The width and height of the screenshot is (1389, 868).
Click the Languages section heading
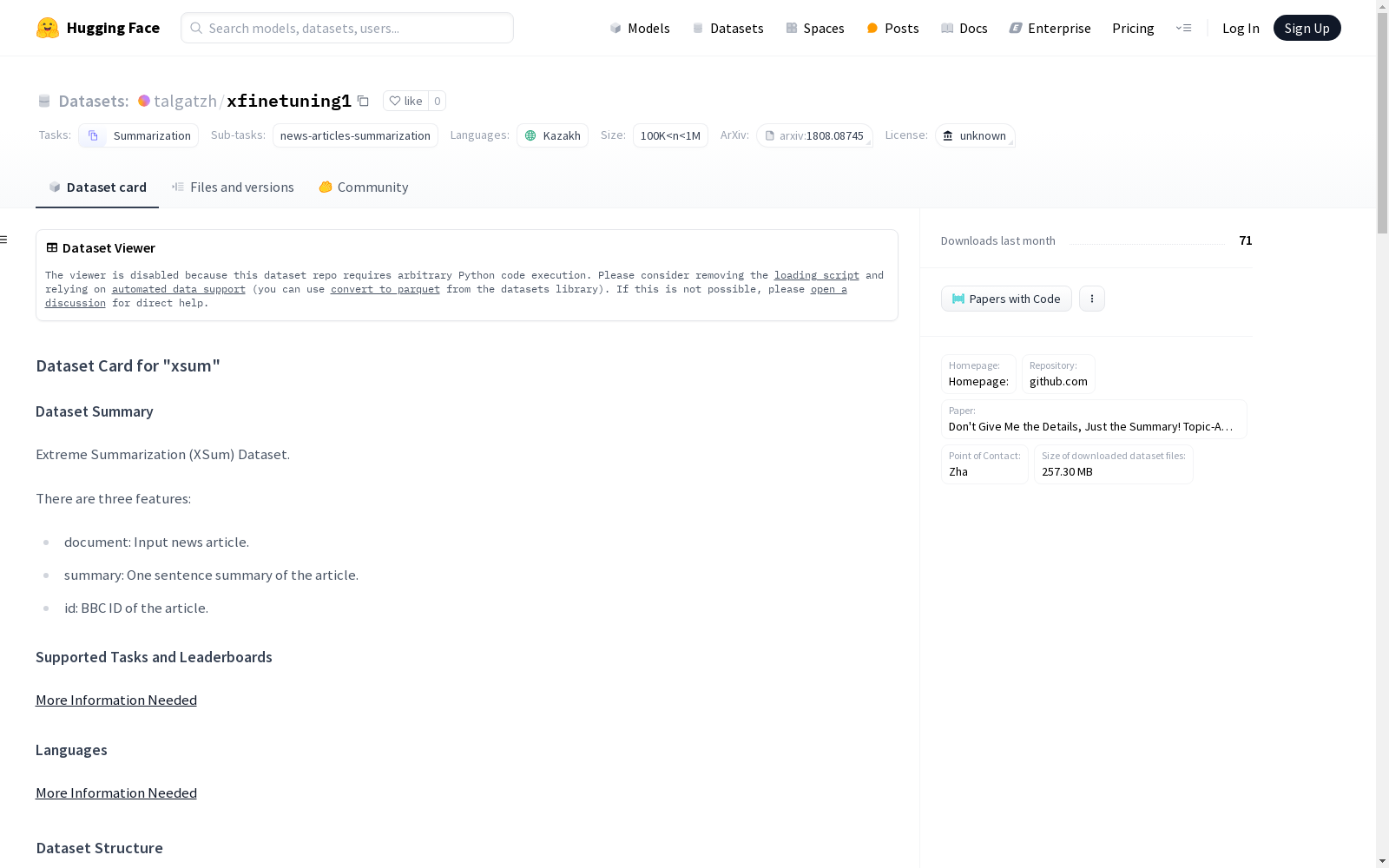coord(71,750)
